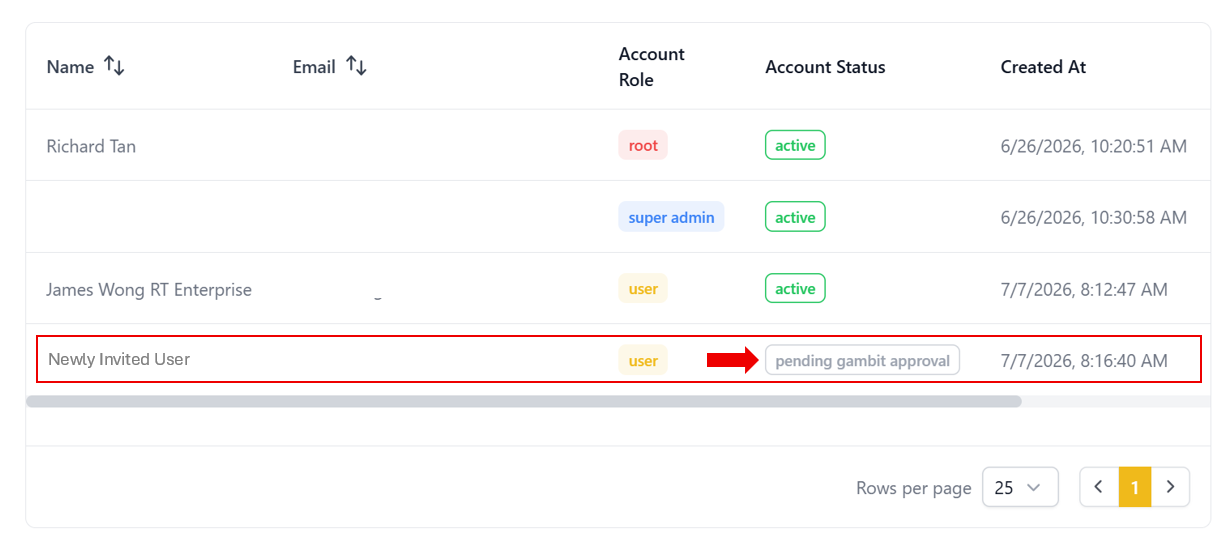Image resolution: width=1231 pixels, height=552 pixels.
Task: Select page 1 in pagination
Action: pyautogui.click(x=1135, y=487)
